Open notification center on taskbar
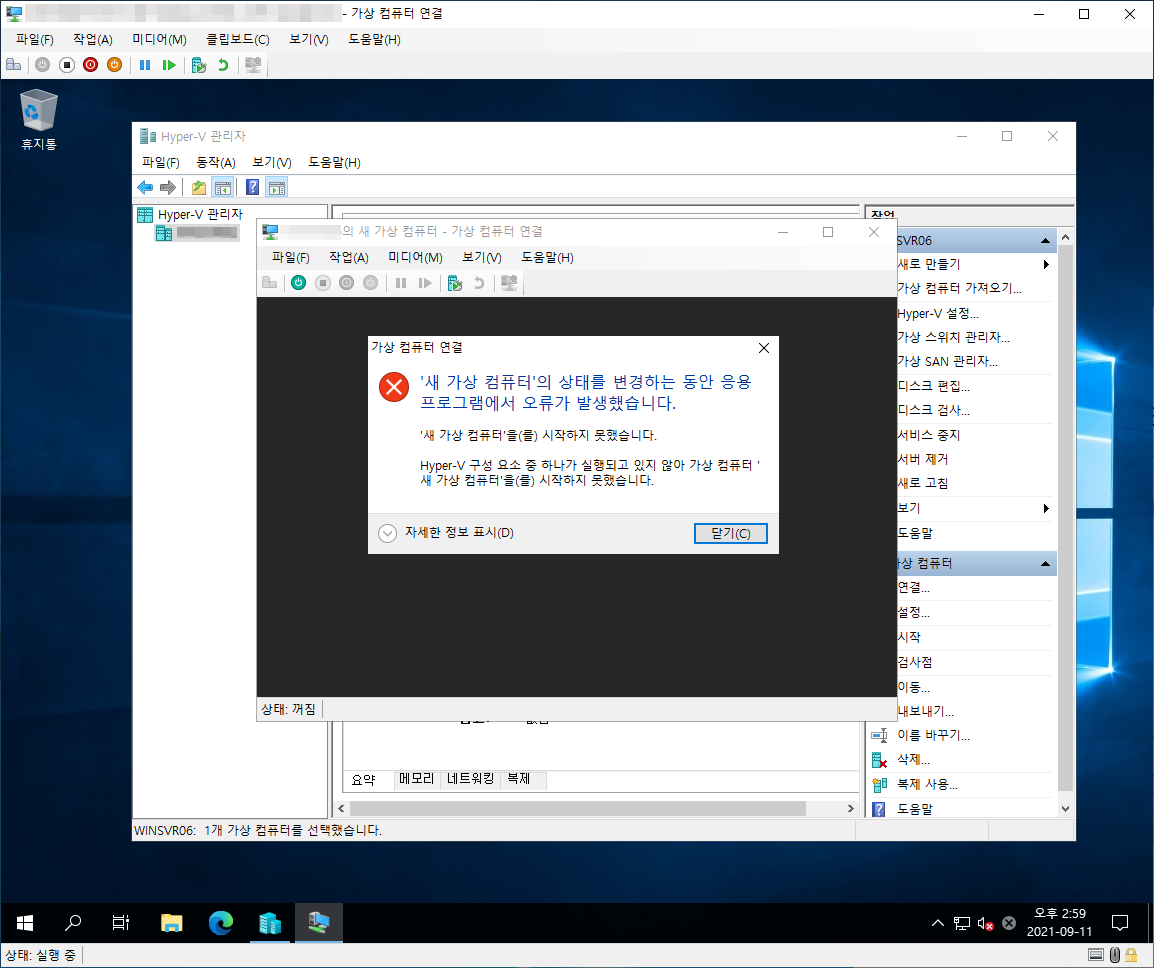 1120,922
